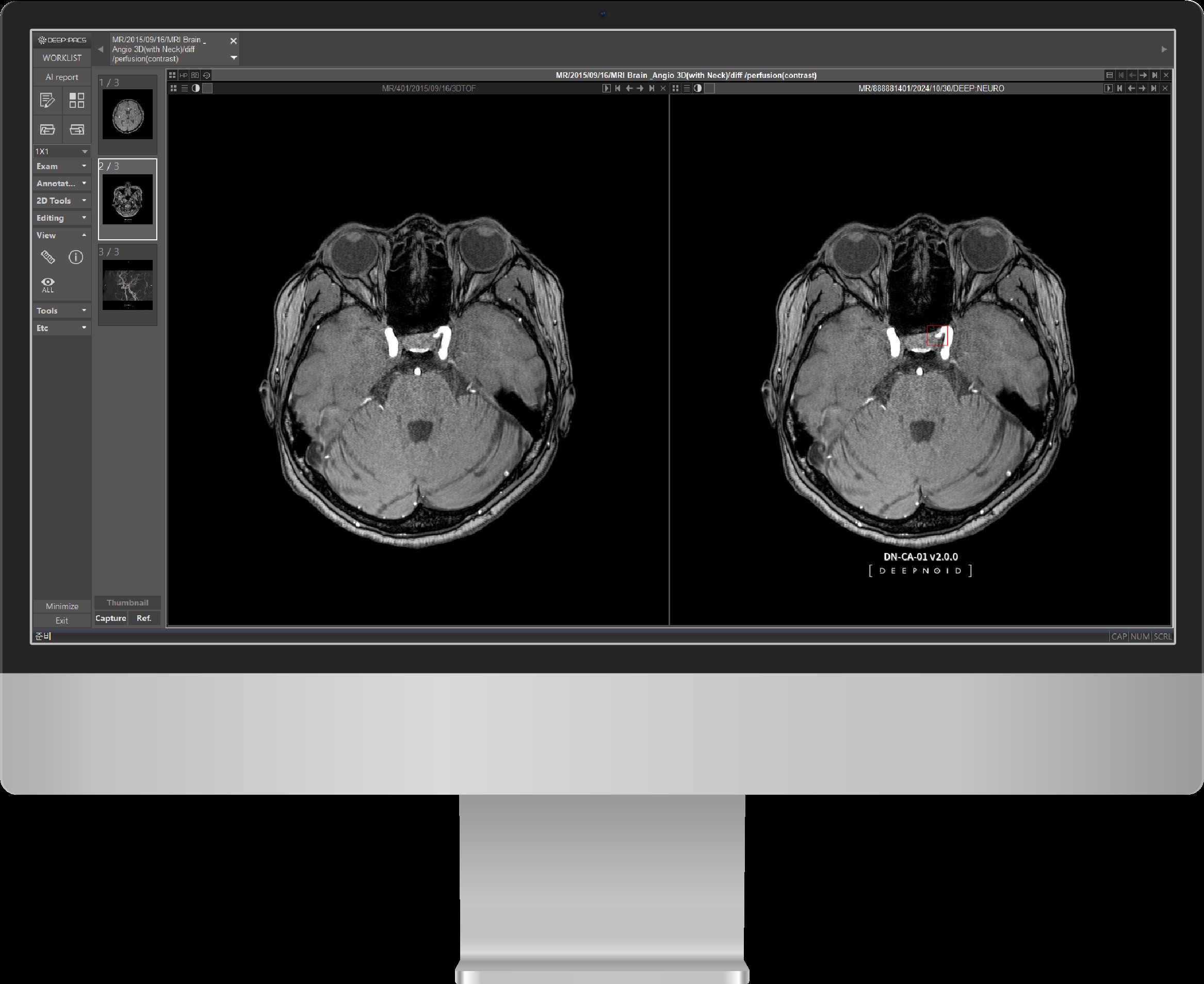The height and width of the screenshot is (984, 1204).
Task: Expand the Editing section
Action: point(62,218)
